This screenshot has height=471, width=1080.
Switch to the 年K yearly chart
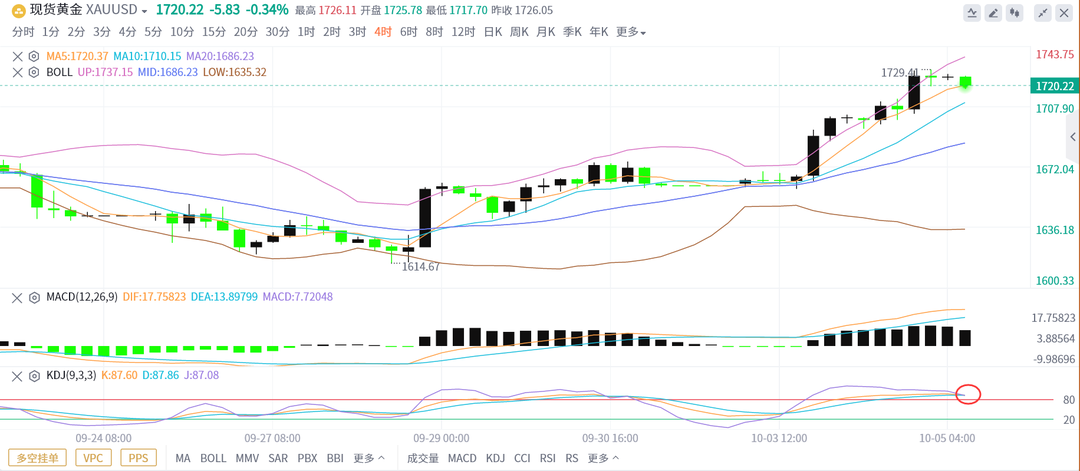(599, 32)
